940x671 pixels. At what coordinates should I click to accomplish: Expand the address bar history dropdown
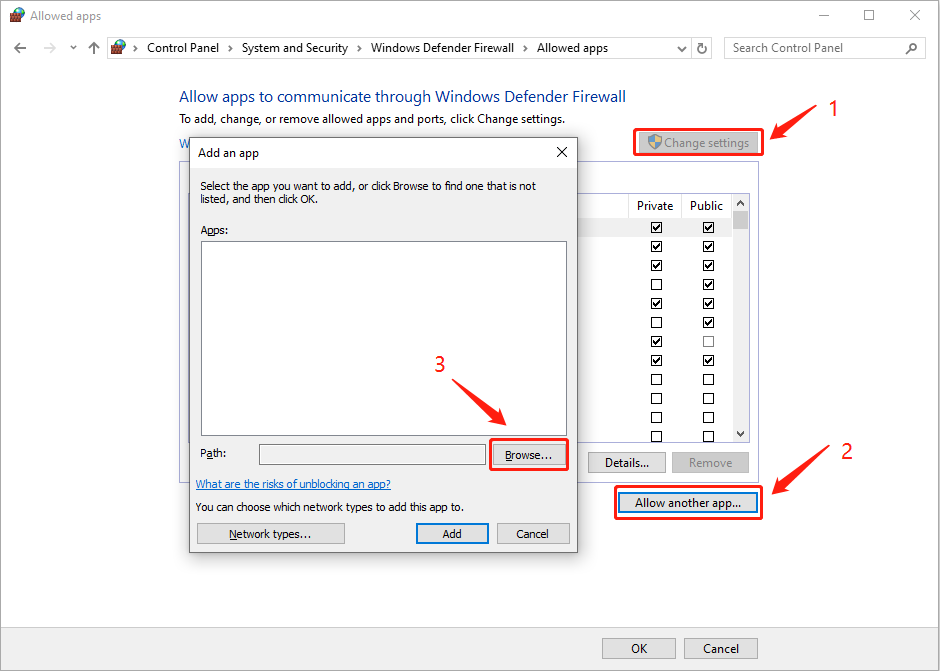(x=681, y=49)
